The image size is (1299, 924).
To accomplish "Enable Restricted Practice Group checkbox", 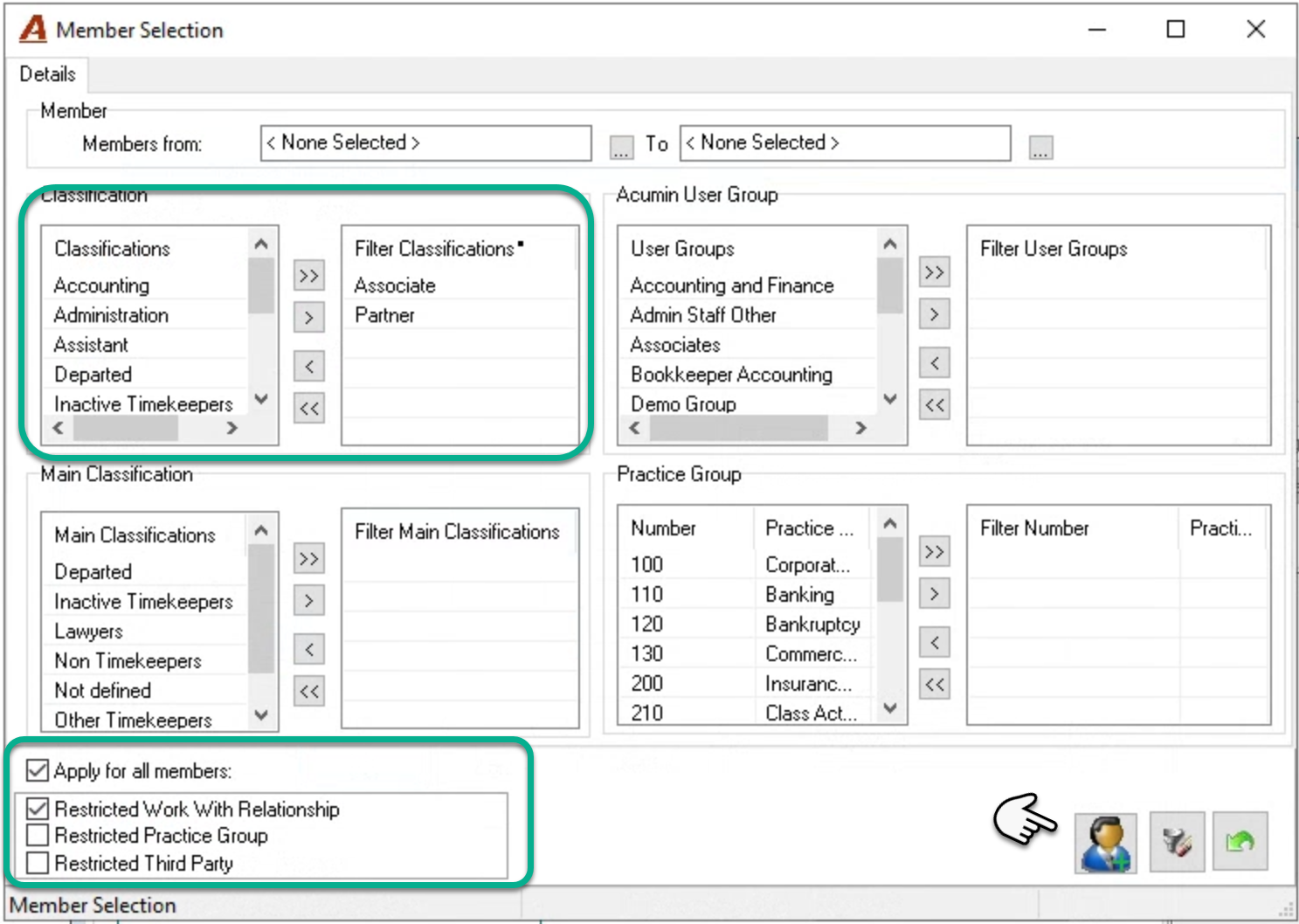I will 38,836.
